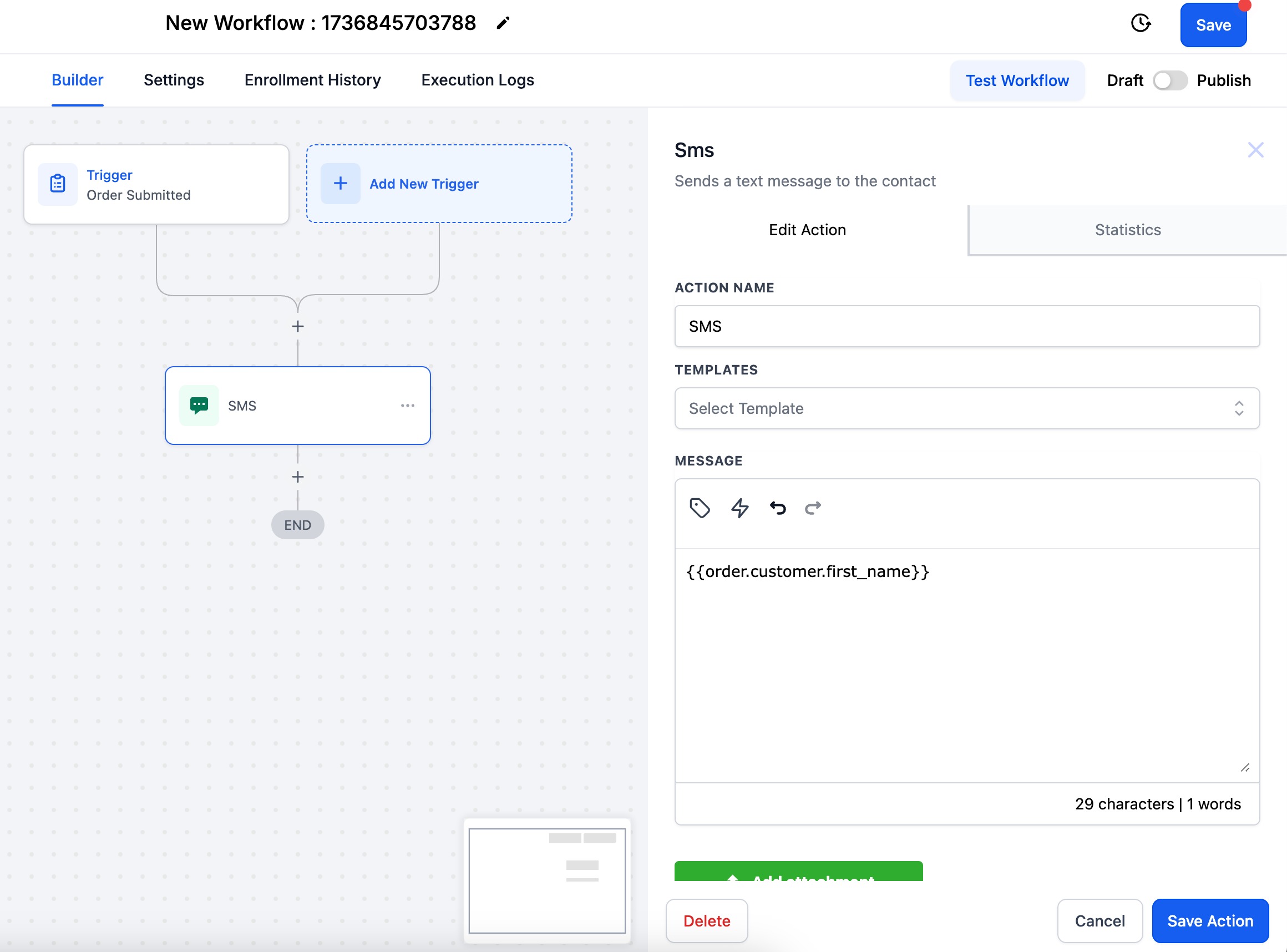Close the Sms side panel
Screen dimensions: 1287x952
pyautogui.click(x=1255, y=150)
